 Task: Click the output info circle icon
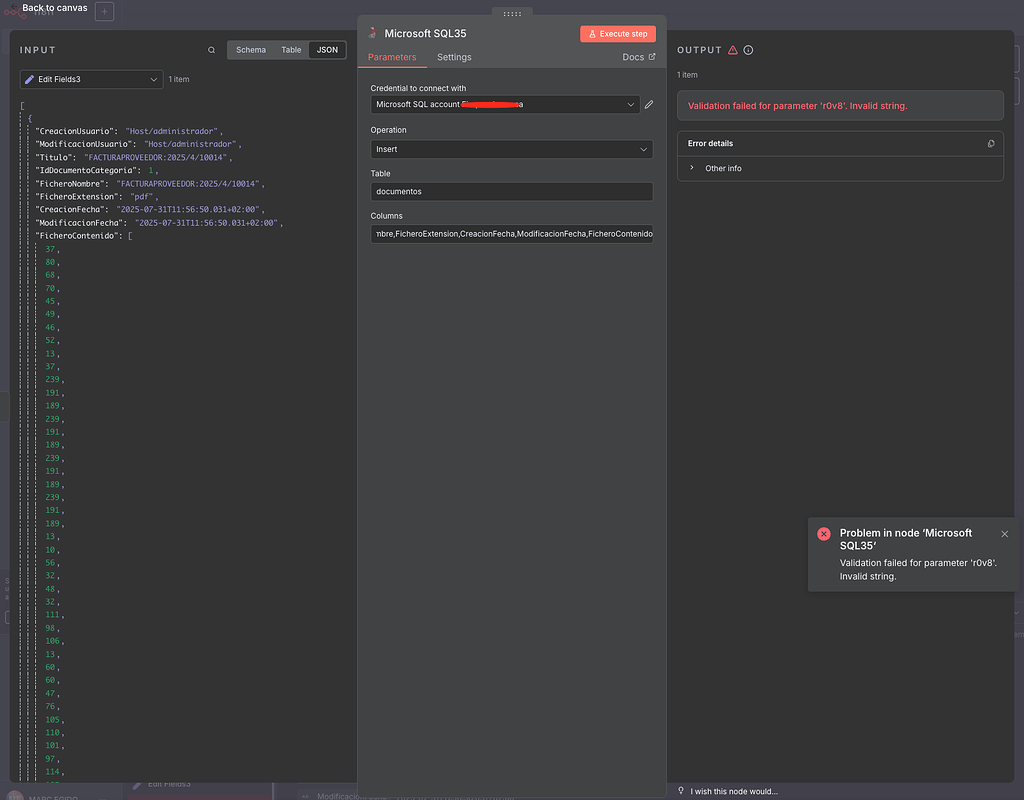click(x=748, y=50)
